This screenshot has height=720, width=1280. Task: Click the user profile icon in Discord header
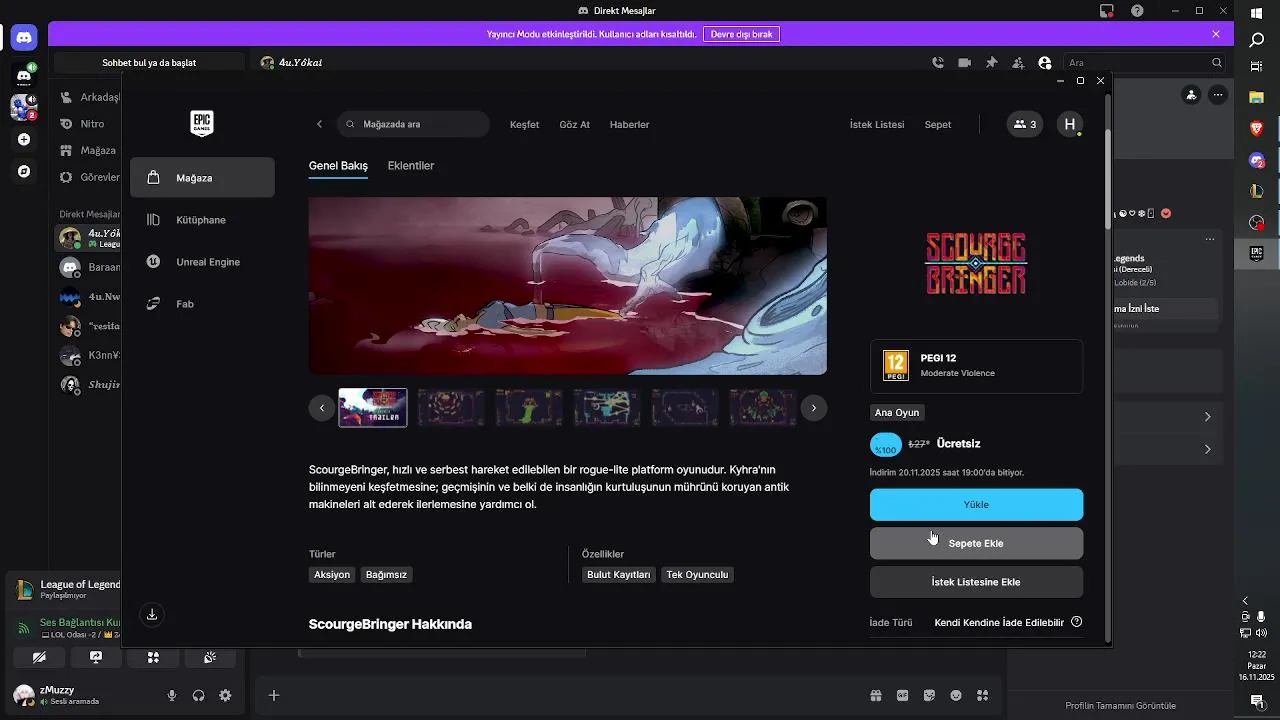1045,62
